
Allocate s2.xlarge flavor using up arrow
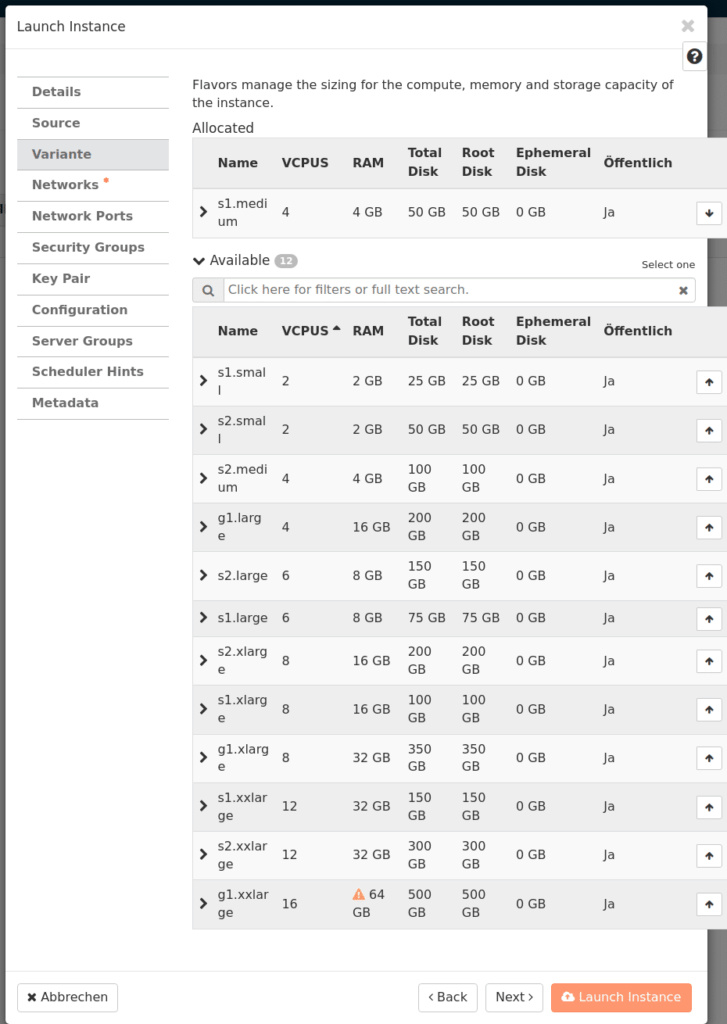(708, 661)
